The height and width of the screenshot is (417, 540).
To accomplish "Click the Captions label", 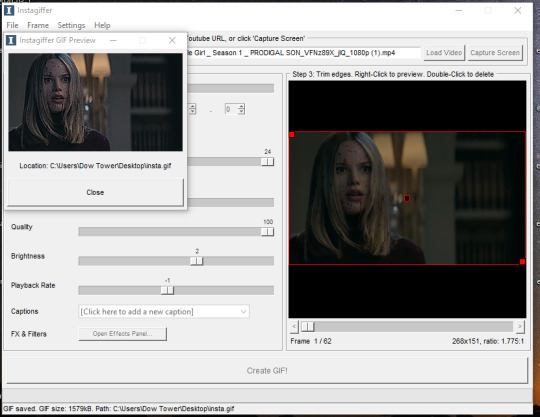I will [x=24, y=312].
